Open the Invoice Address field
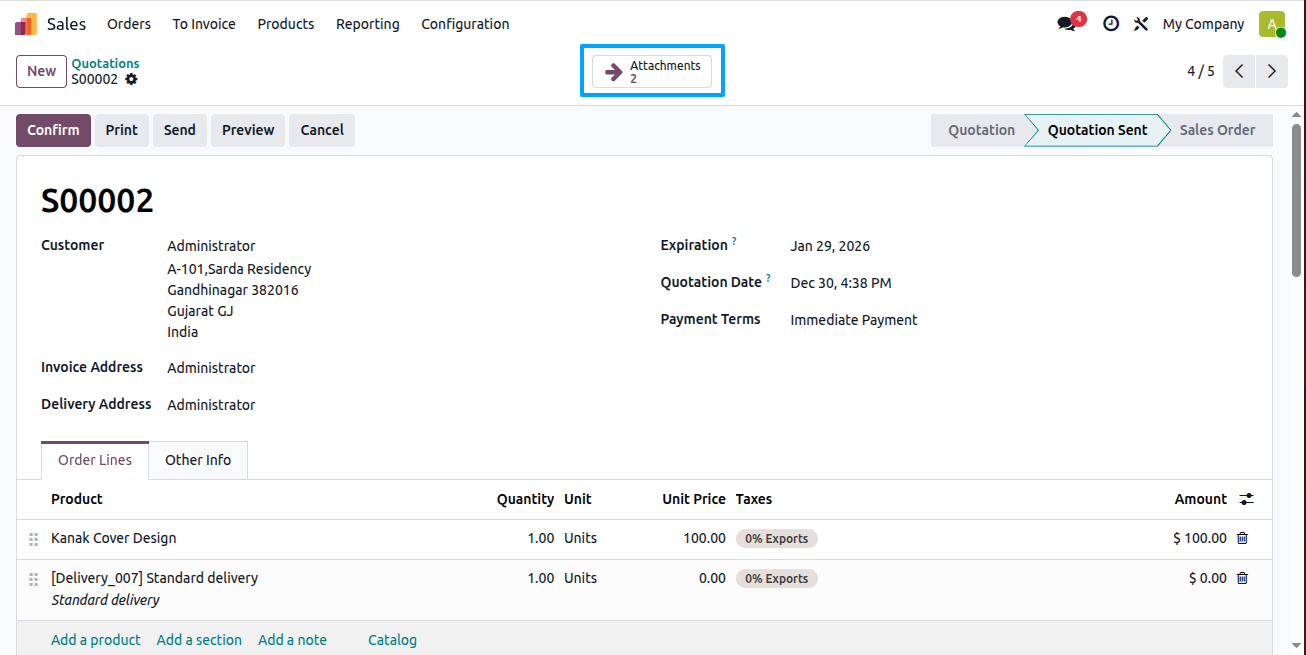 tap(211, 368)
